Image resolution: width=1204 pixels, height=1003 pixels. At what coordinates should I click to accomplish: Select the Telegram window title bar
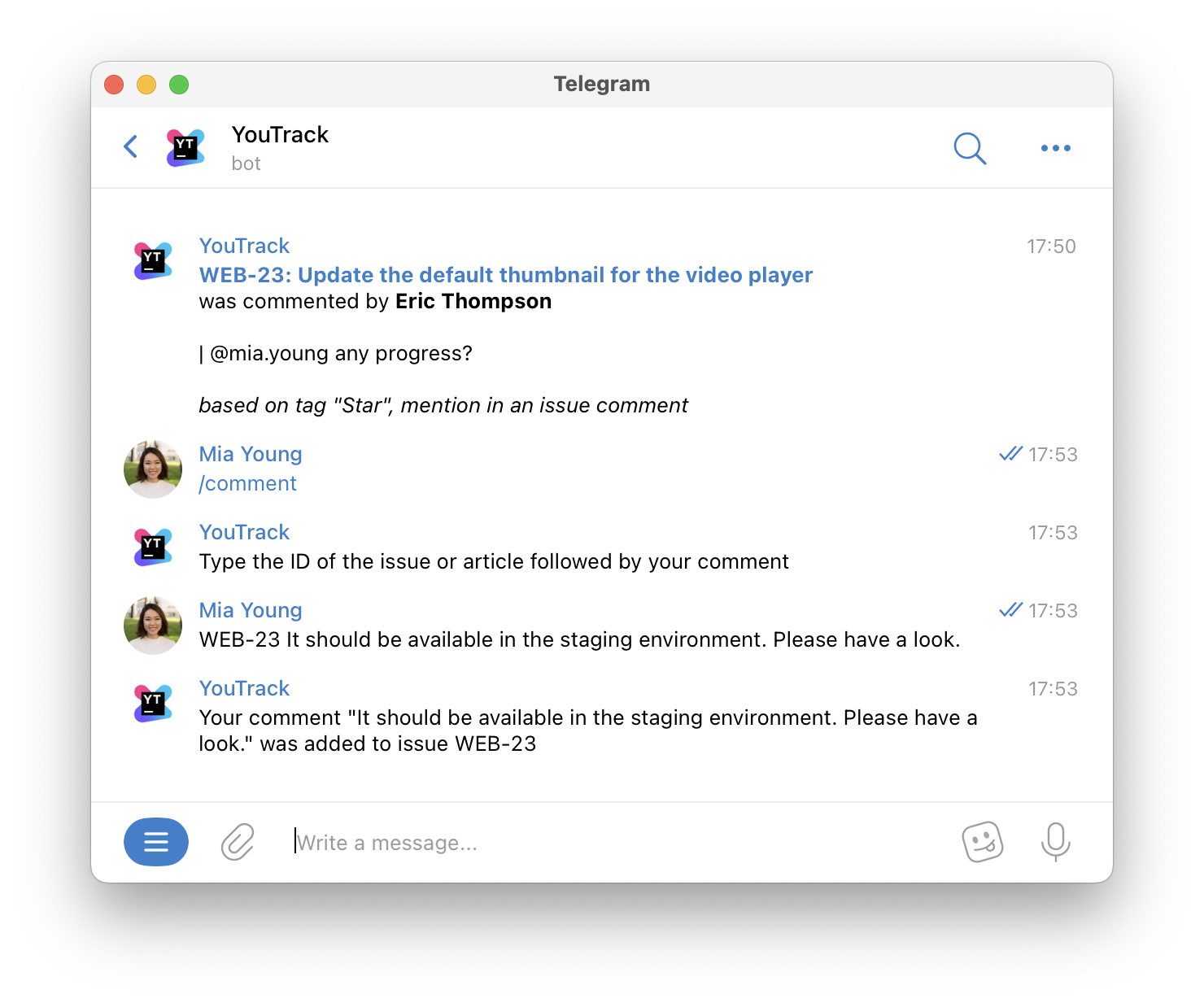point(602,83)
